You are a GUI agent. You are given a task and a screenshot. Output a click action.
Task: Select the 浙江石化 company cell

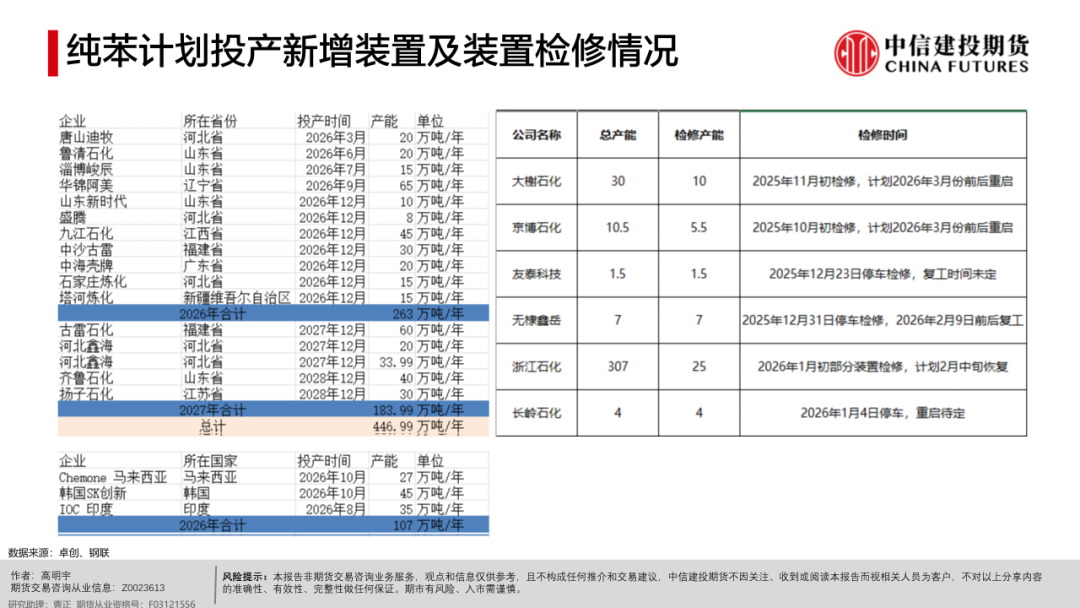(x=537, y=367)
